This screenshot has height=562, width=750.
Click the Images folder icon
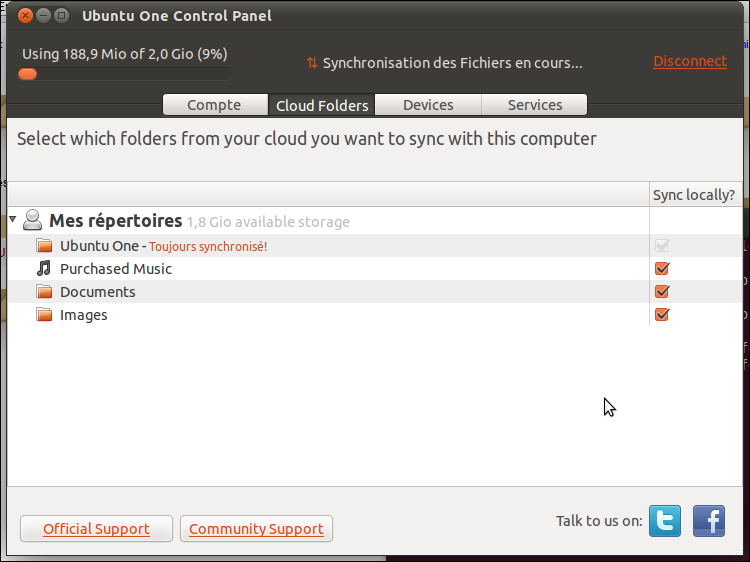(x=44, y=314)
